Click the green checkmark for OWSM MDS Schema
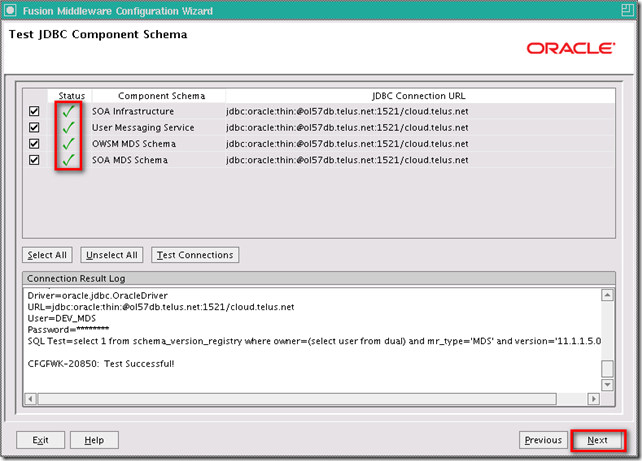 coord(69,144)
